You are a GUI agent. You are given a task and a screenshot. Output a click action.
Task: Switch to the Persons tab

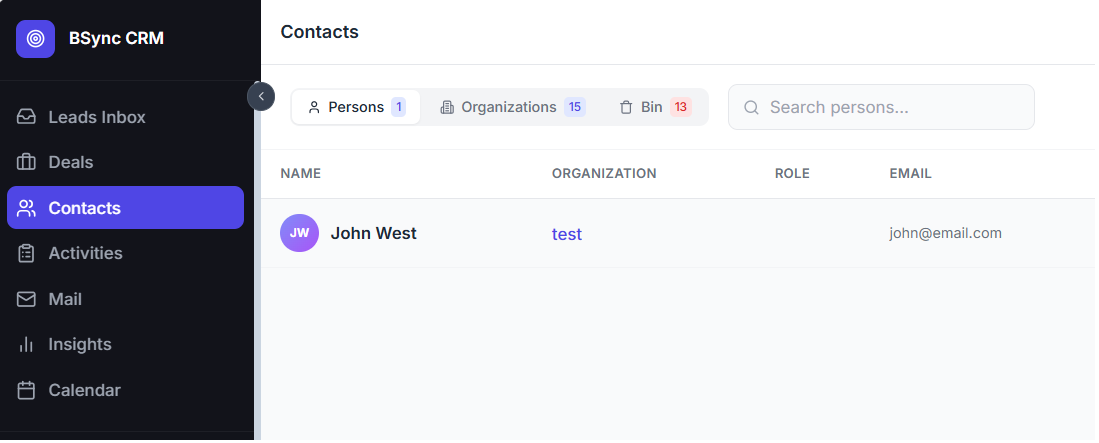tap(356, 107)
